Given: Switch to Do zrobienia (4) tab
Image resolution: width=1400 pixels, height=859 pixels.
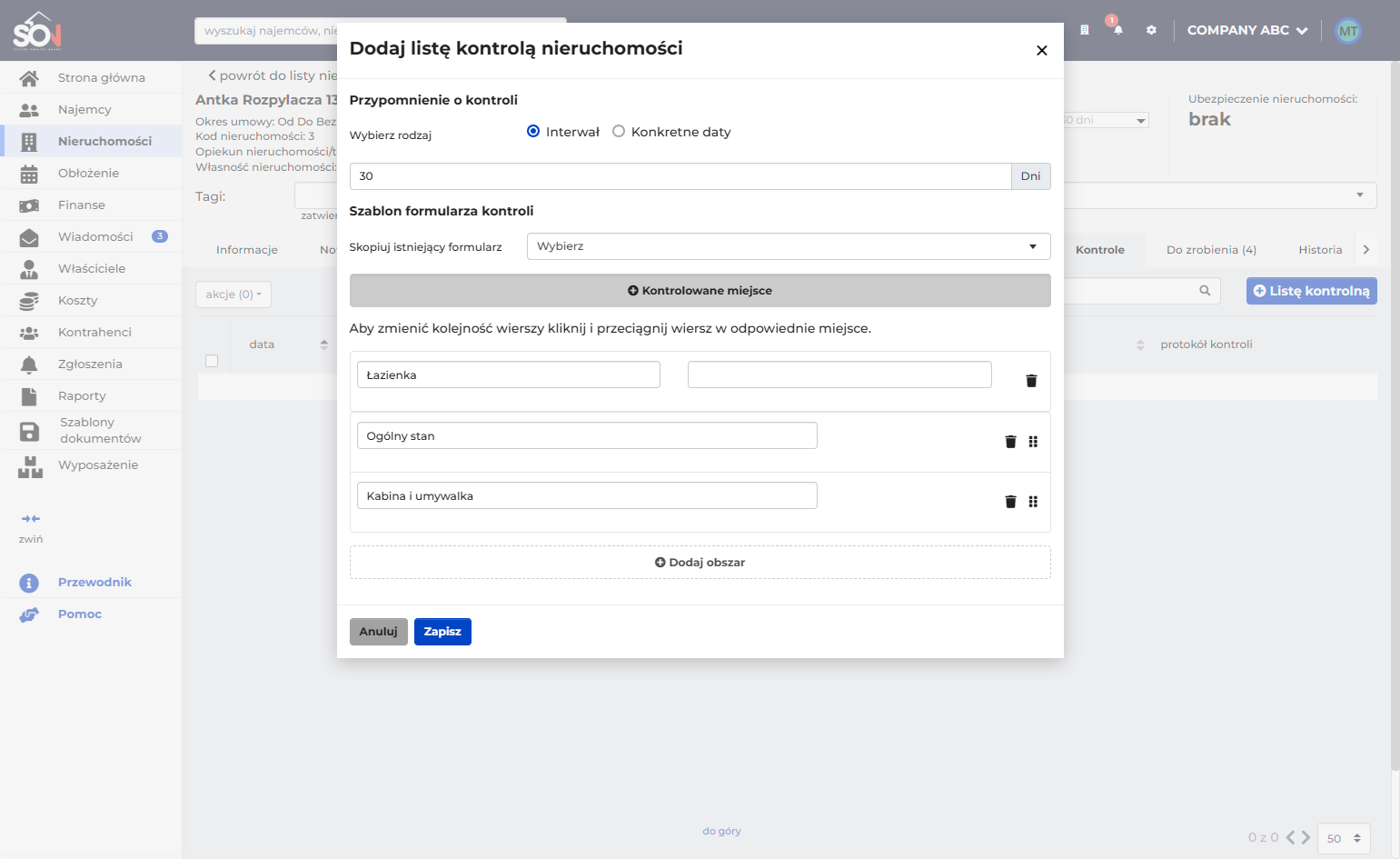Looking at the screenshot, I should pos(1211,250).
